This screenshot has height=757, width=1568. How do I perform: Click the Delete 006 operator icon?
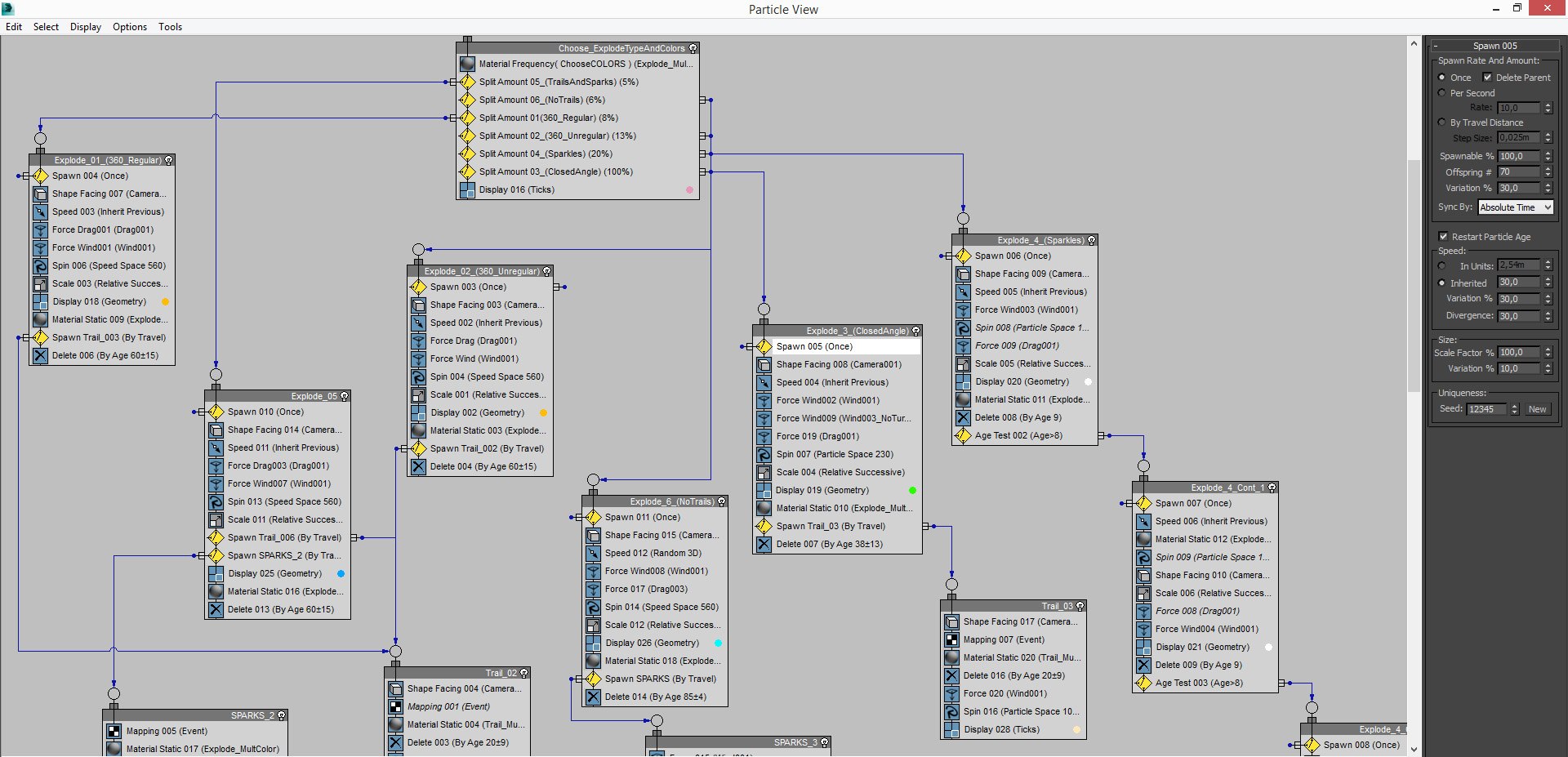pyautogui.click(x=40, y=355)
